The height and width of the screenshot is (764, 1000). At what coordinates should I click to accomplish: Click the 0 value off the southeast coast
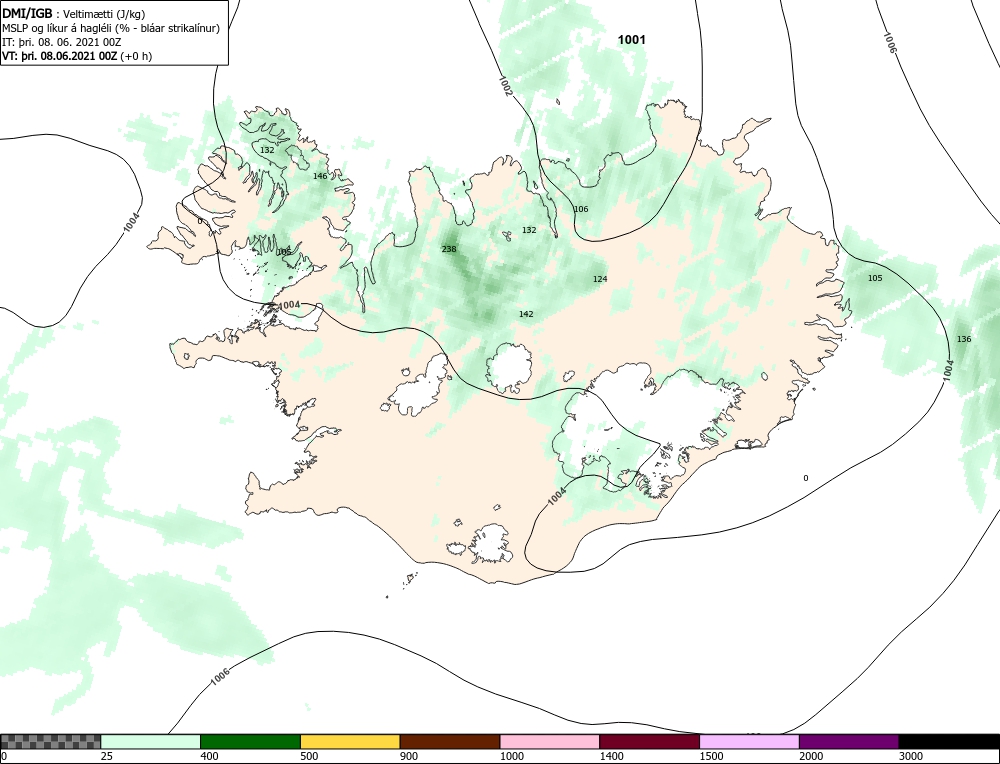tap(805, 478)
